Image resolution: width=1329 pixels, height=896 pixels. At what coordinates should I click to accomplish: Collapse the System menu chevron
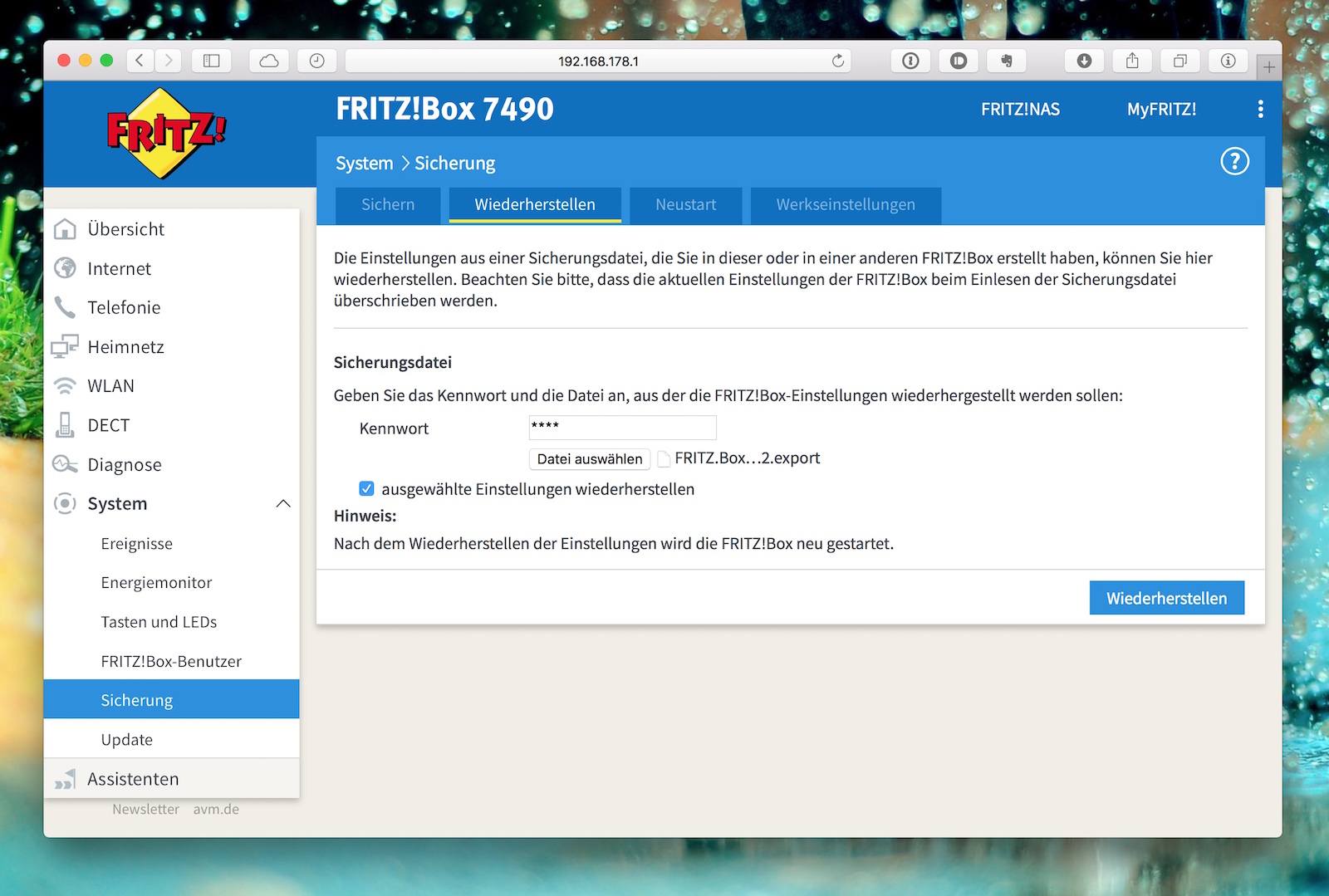[283, 503]
